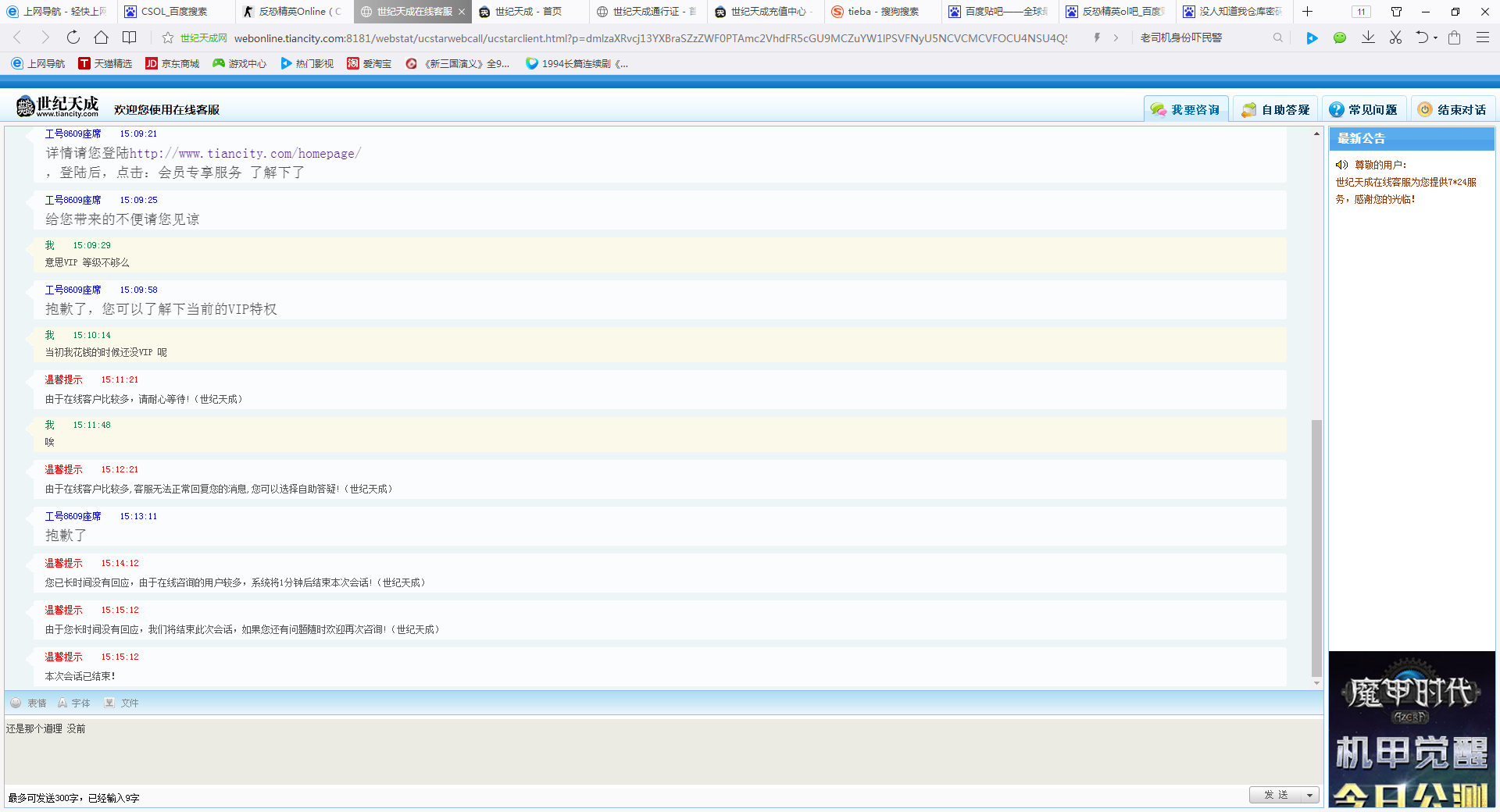Open the clipboard paste icon in toolbar
This screenshot has height=812, width=1500.
pyautogui.click(x=1454, y=37)
